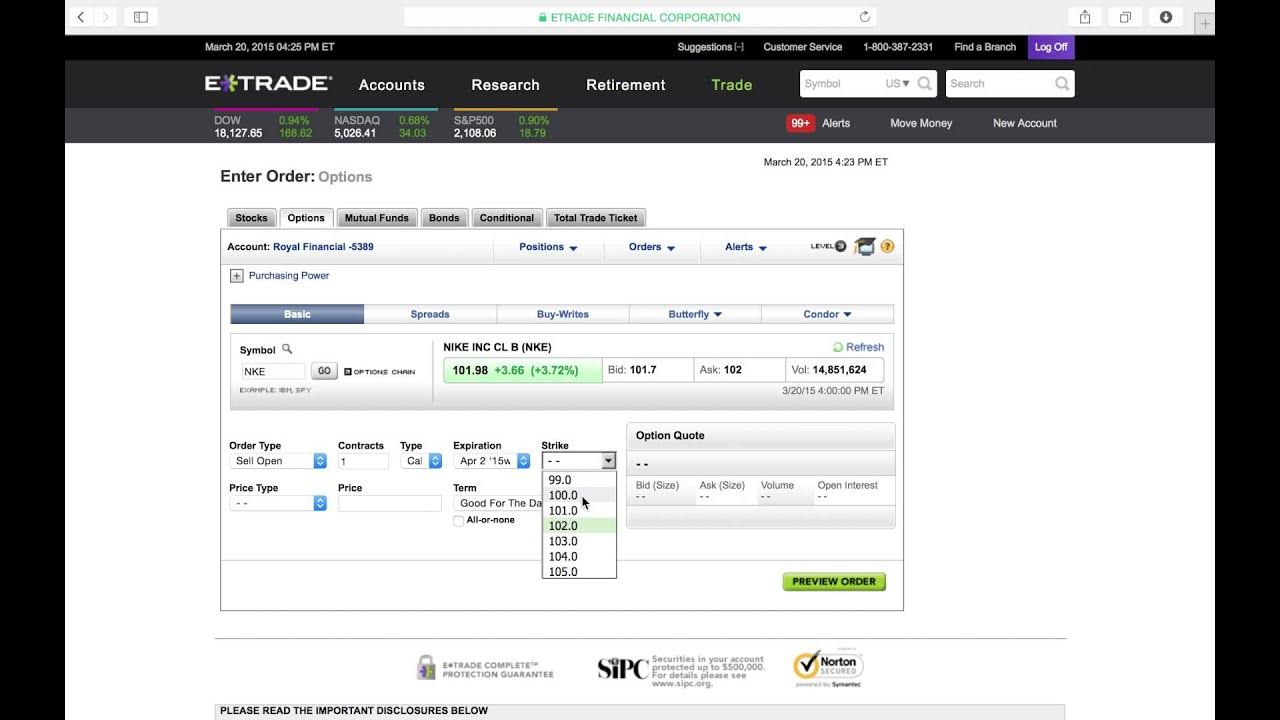Open the Orders dropdown

point(652,247)
